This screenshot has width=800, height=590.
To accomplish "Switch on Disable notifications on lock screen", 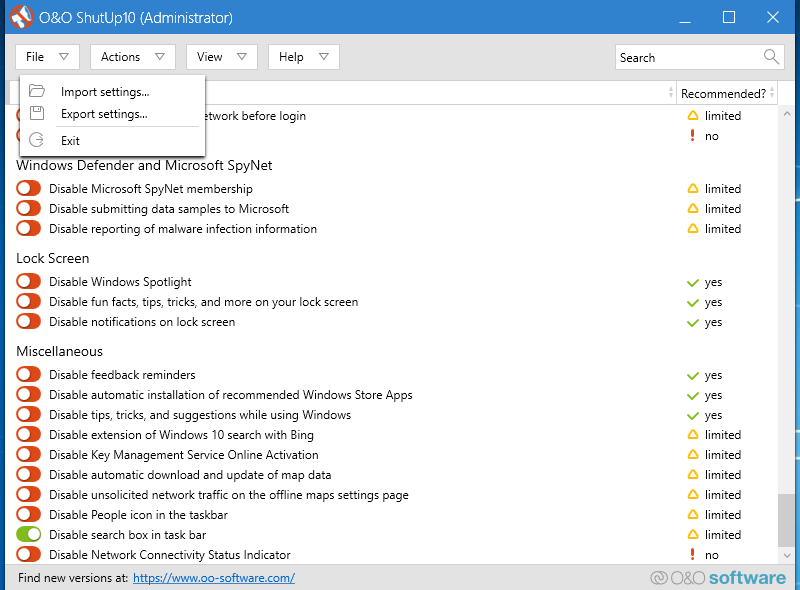I will 29,322.
